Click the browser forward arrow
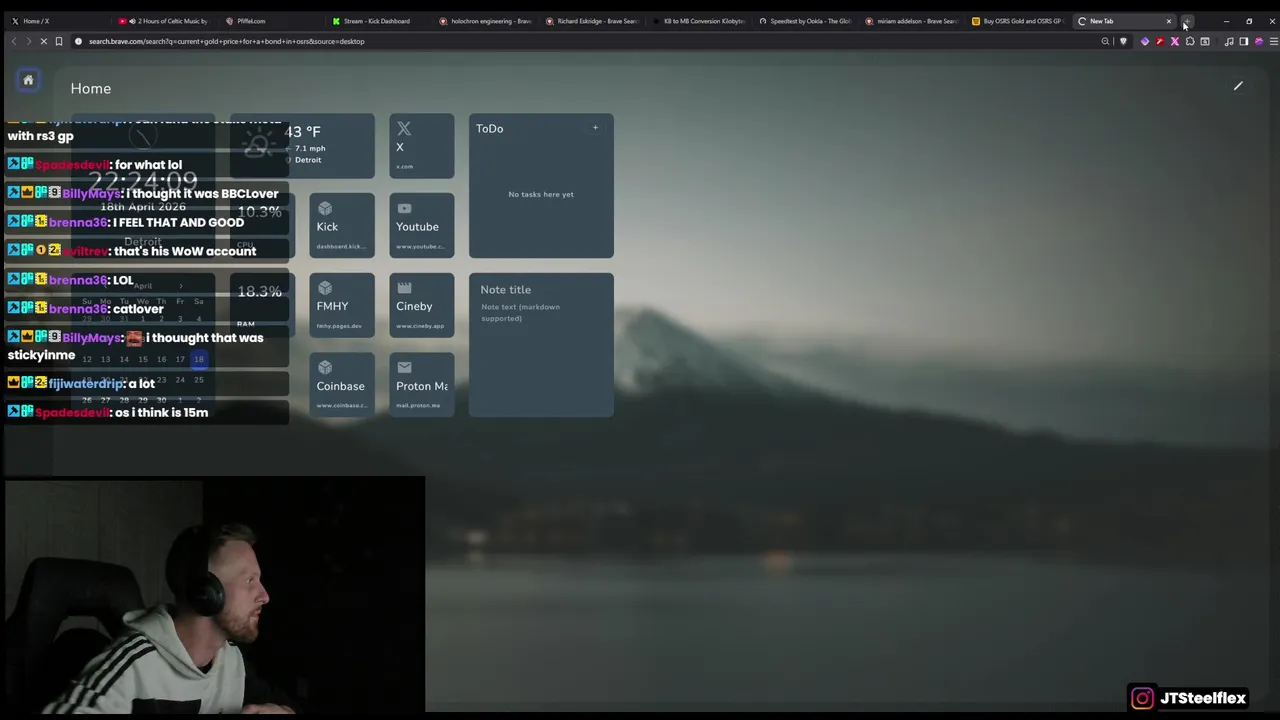This screenshot has height=720, width=1280. point(28,41)
